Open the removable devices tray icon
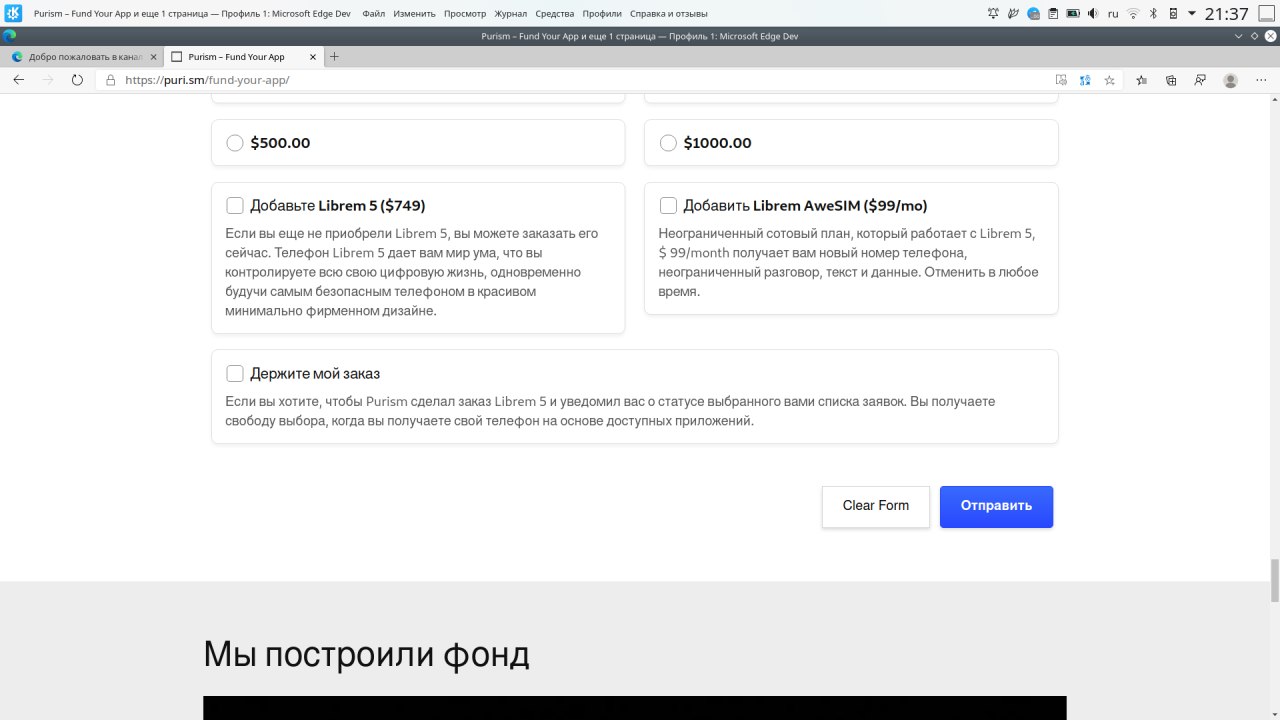 click(x=1173, y=14)
